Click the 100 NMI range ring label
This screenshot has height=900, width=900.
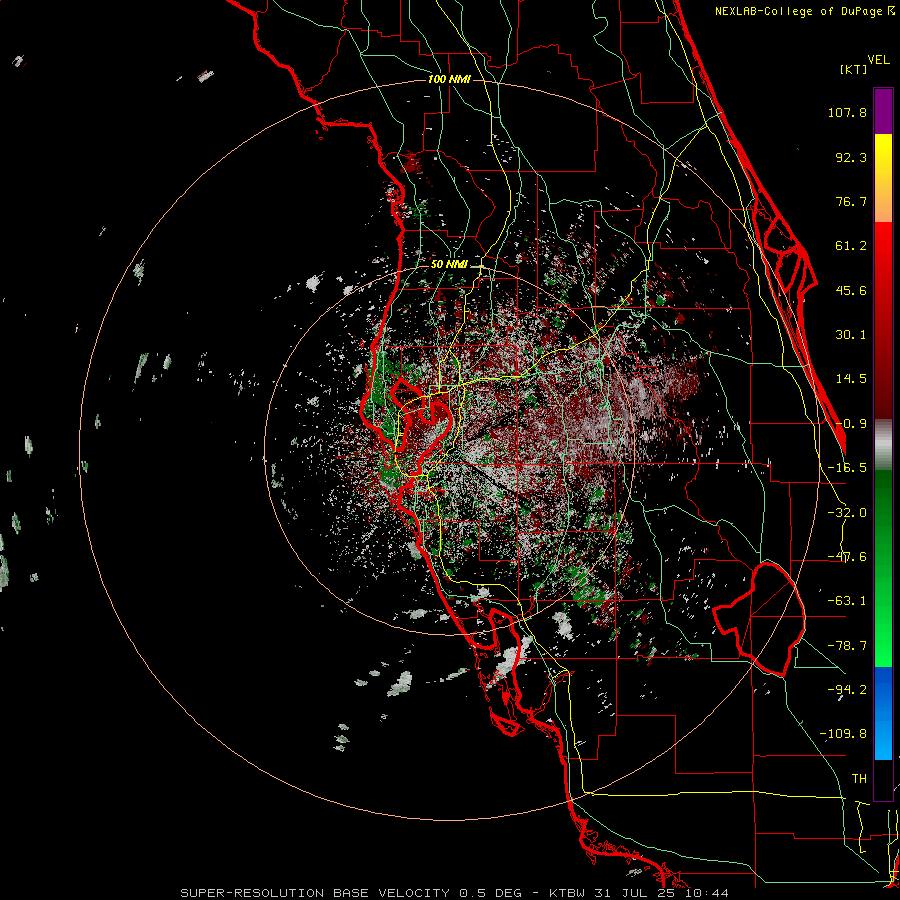449,79
